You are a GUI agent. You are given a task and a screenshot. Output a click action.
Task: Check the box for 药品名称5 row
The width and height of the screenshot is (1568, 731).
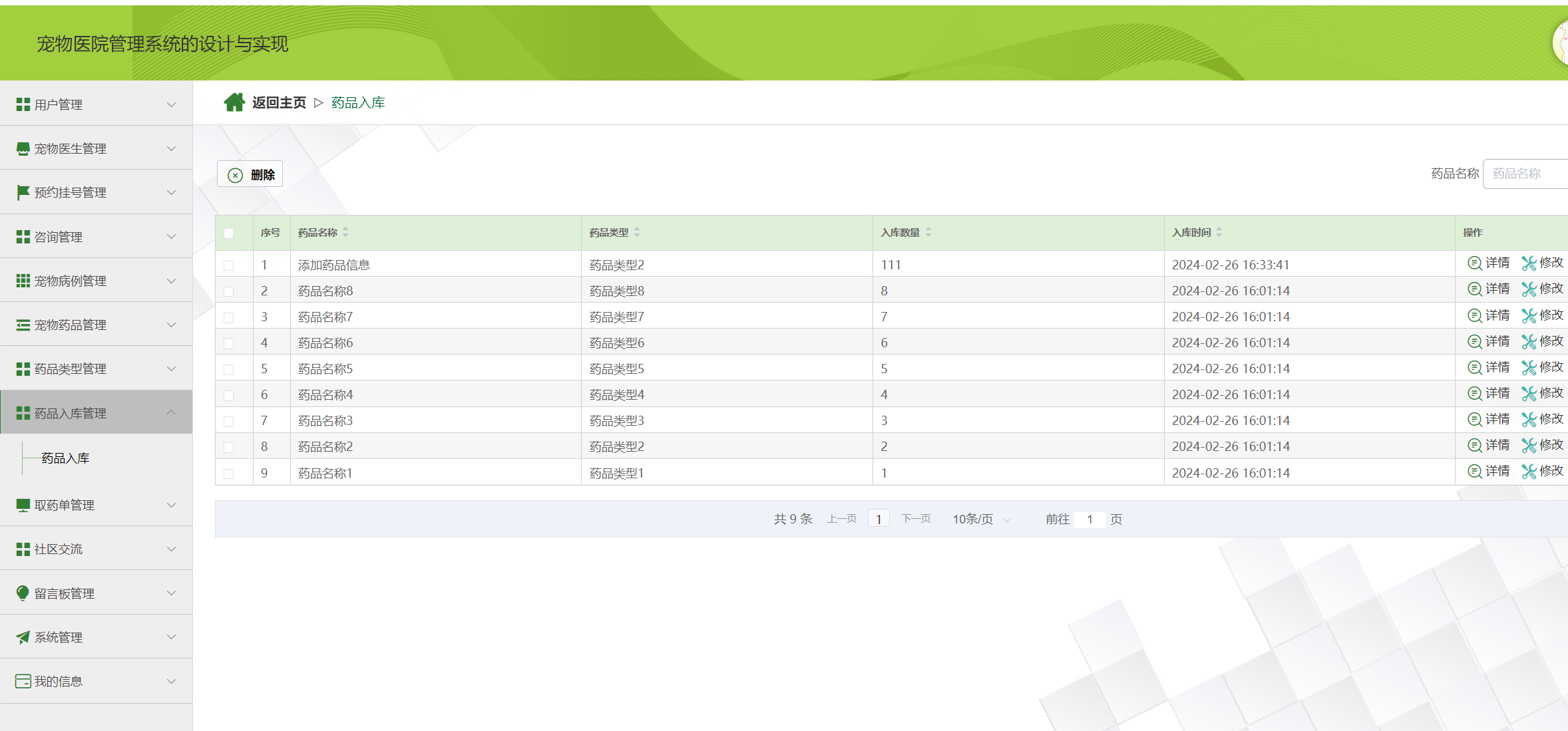pyautogui.click(x=229, y=369)
